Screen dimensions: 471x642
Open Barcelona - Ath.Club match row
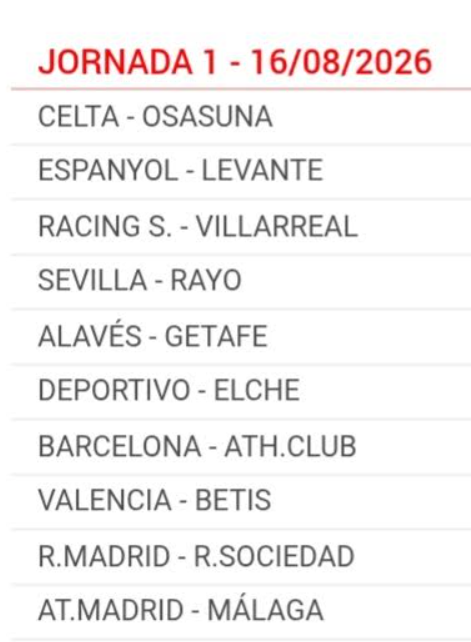(x=241, y=446)
